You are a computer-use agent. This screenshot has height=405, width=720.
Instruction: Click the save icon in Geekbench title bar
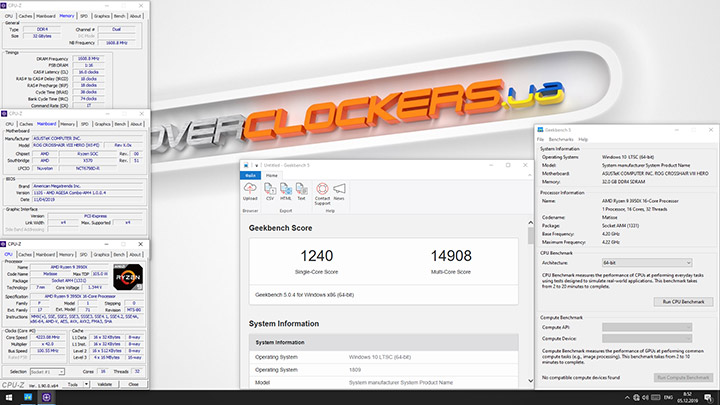pos(246,165)
